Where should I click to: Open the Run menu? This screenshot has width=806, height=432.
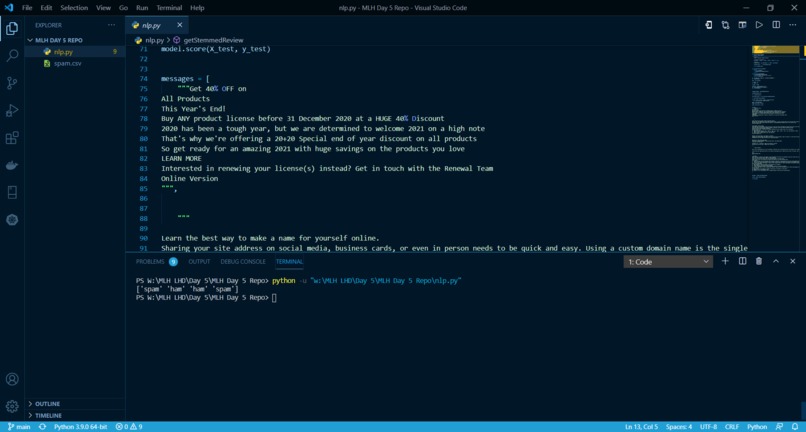click(142, 8)
